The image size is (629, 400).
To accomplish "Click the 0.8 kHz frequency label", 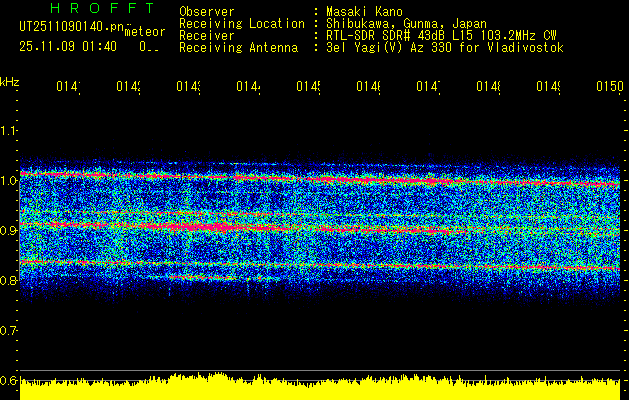I will (x=9, y=280).
